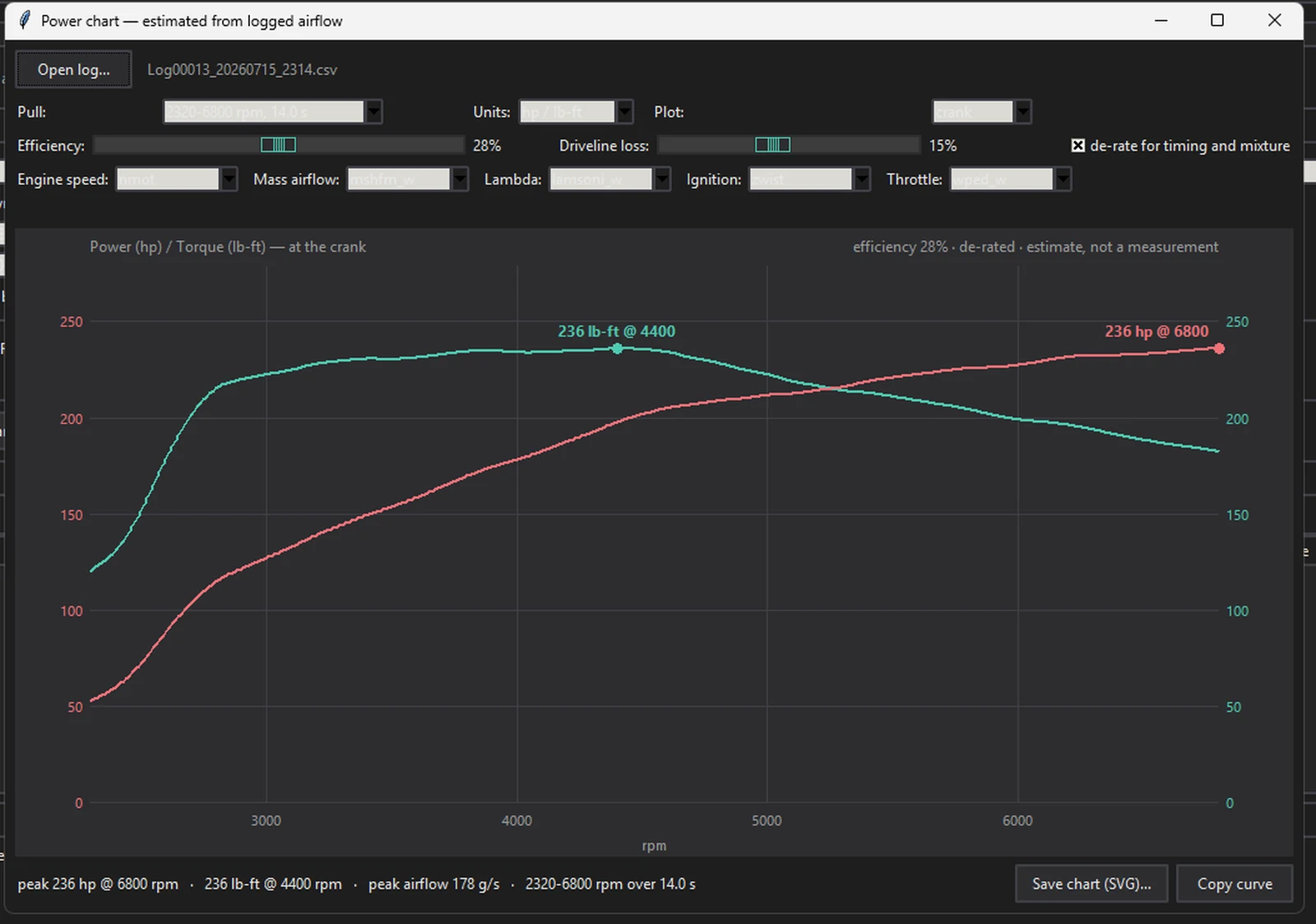Click the Efficiency value 28%

click(487, 146)
